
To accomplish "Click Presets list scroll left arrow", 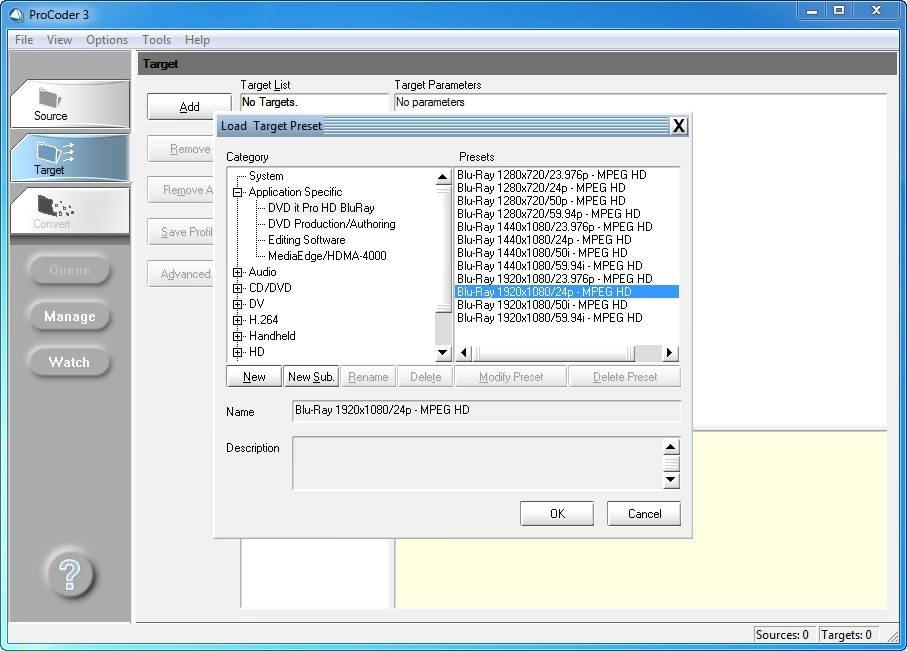I will (463, 352).
